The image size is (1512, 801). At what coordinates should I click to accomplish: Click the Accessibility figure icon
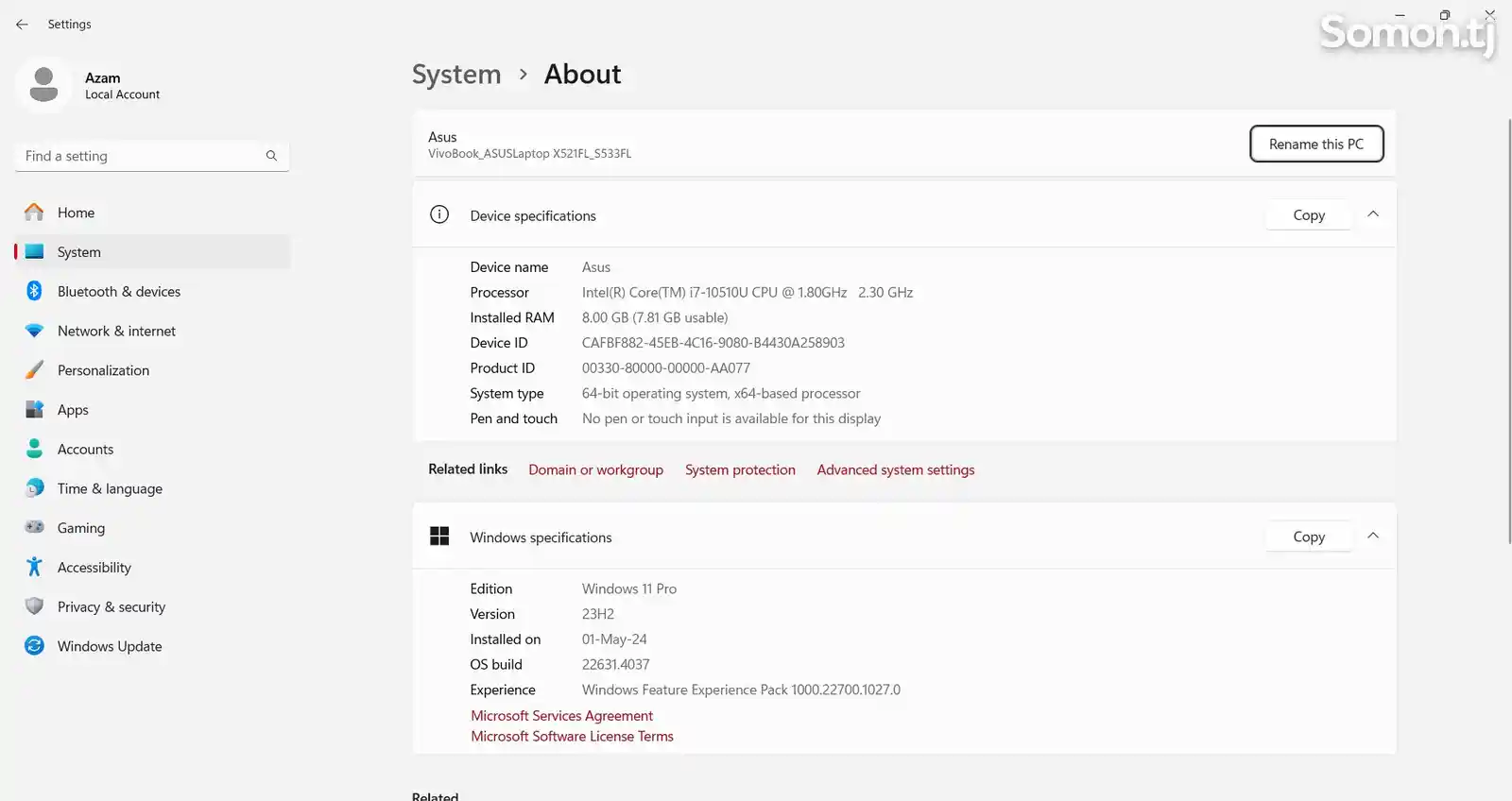pos(34,567)
